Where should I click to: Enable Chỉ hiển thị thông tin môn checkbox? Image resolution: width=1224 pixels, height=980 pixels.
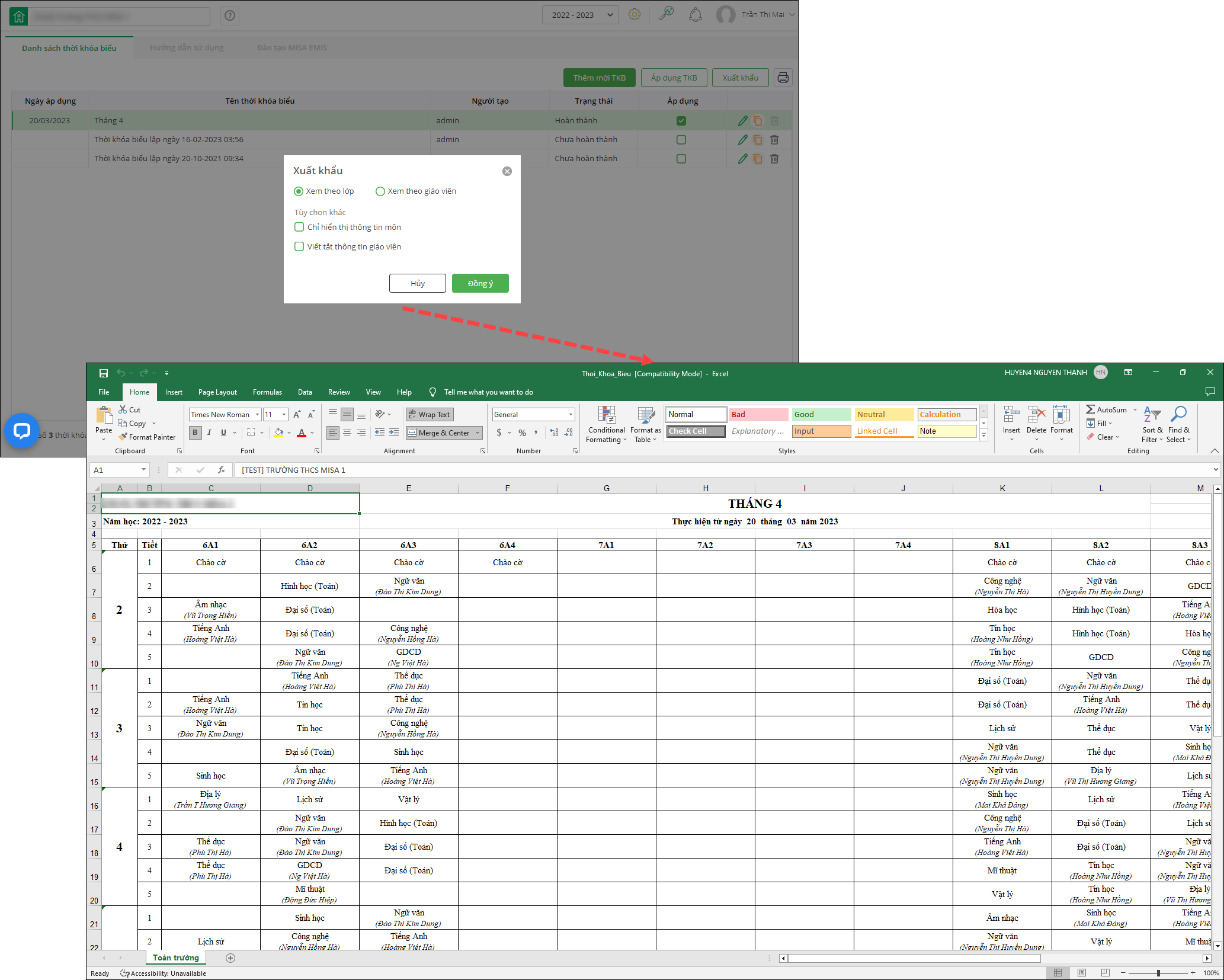tap(299, 227)
